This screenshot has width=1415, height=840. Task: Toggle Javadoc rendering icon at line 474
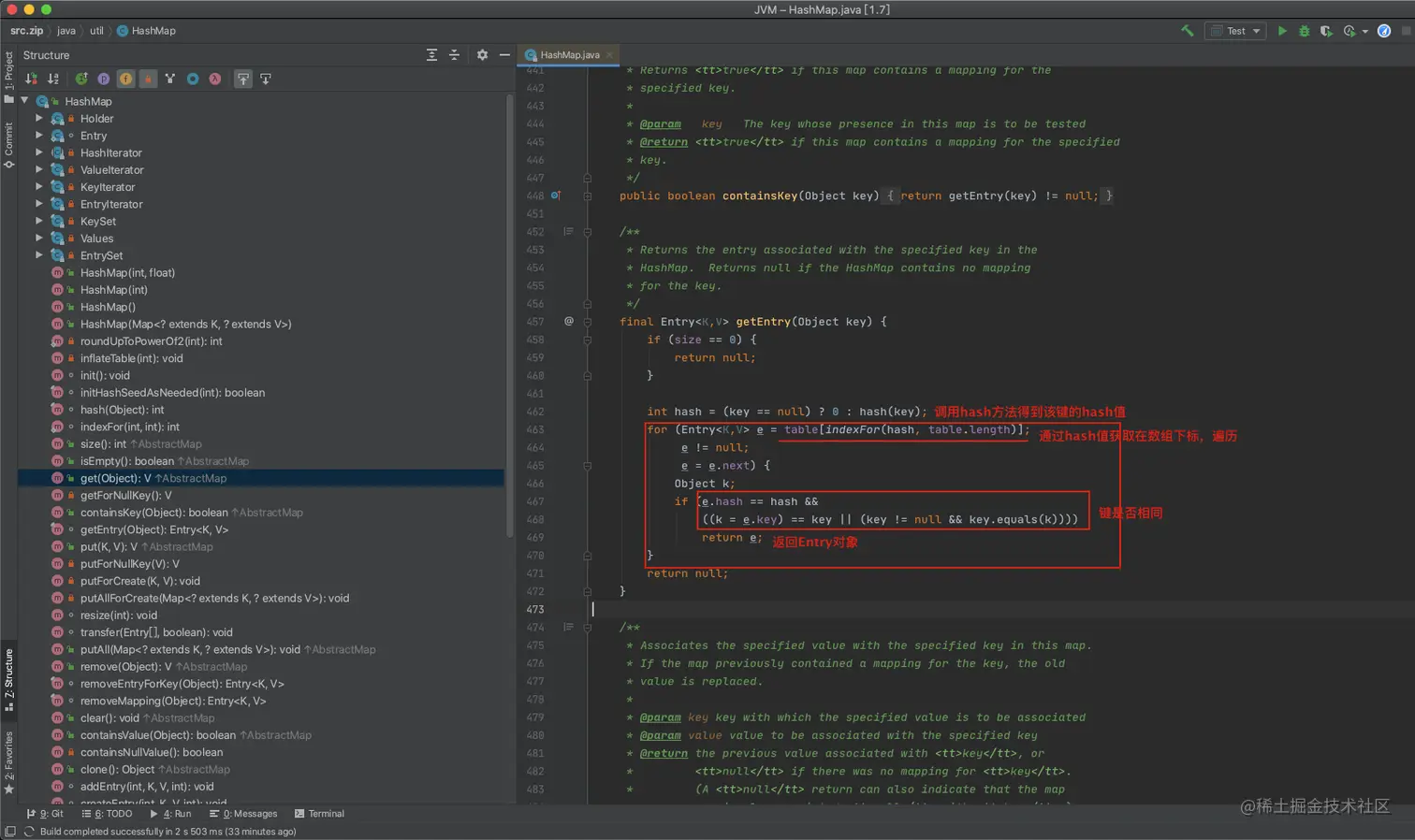(568, 627)
